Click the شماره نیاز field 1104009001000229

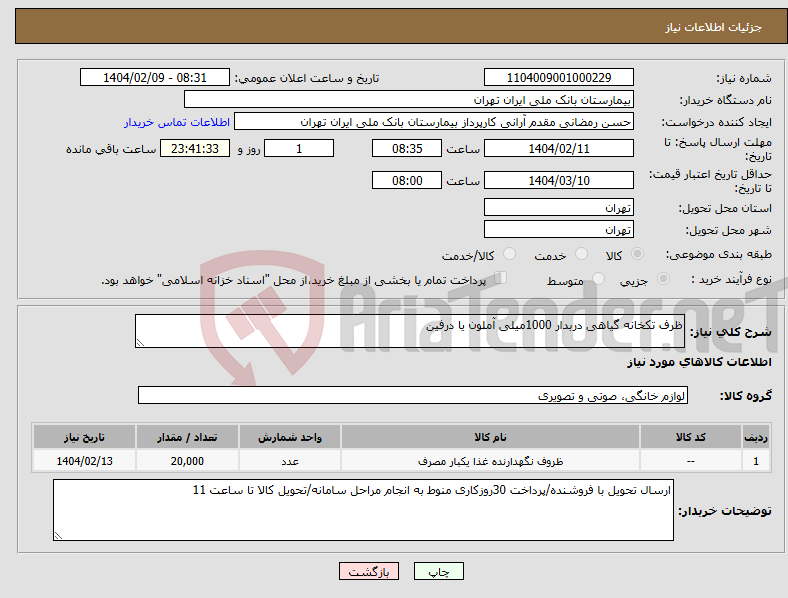click(x=558, y=77)
